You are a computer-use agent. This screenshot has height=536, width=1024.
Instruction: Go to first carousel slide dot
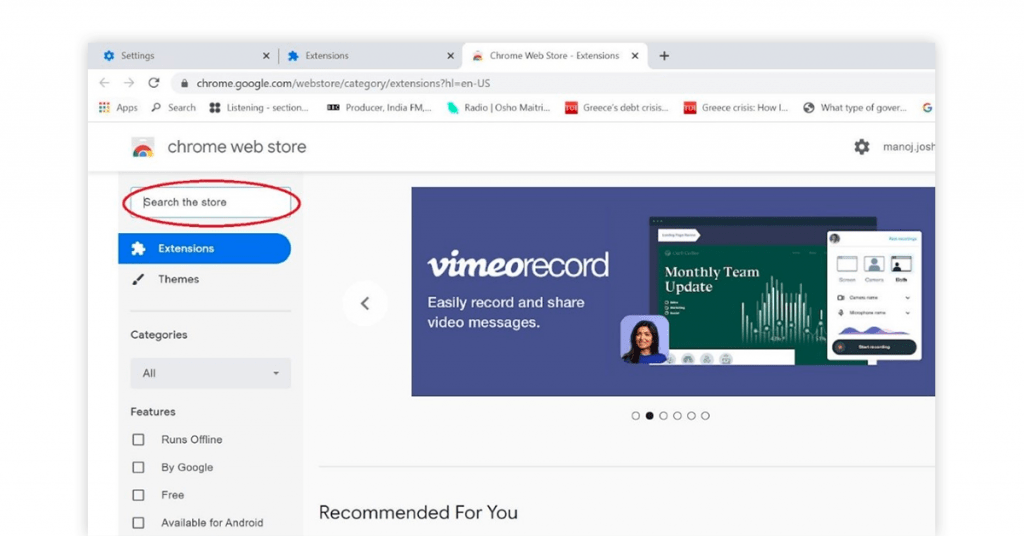tap(635, 416)
